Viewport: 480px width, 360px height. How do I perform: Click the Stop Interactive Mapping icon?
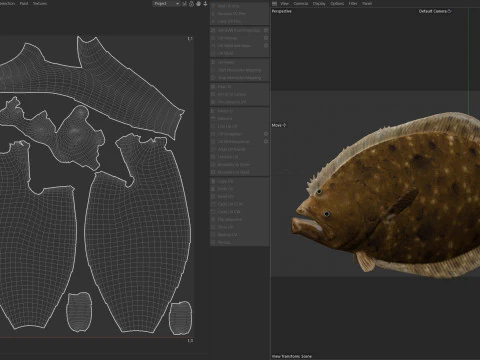click(x=213, y=78)
